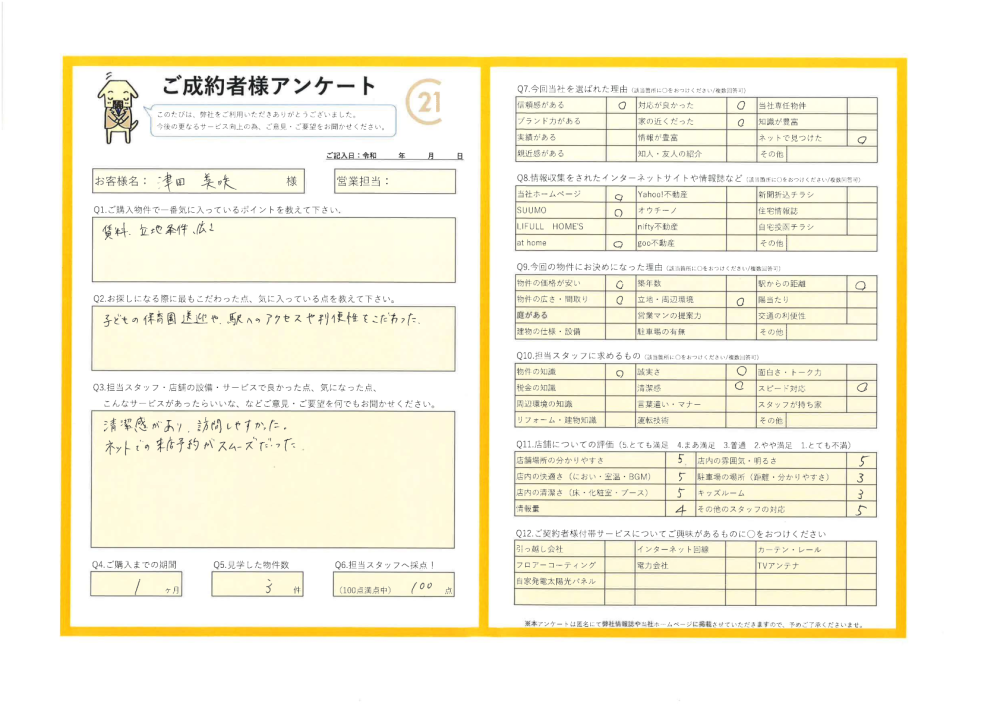Screen dimensions: 1000x707
Task: Select the Q6 staff score field
Action: coord(395,587)
